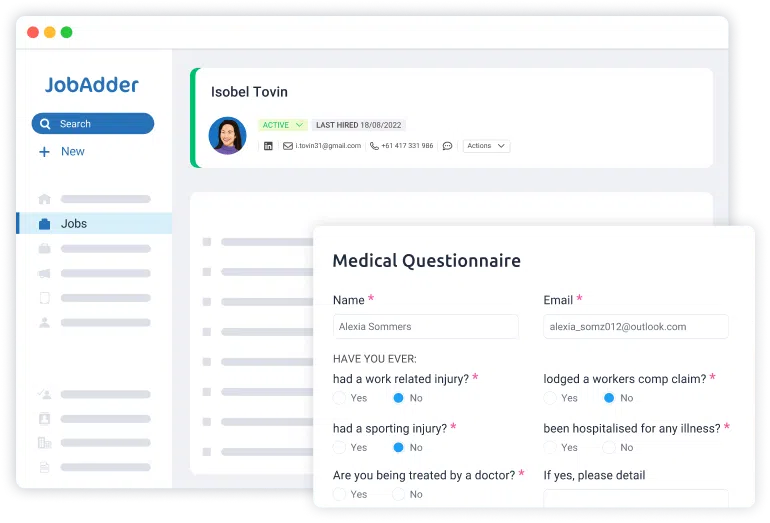Click the plus icon beside New
The width and height of the screenshot is (770, 523).
coord(44,152)
